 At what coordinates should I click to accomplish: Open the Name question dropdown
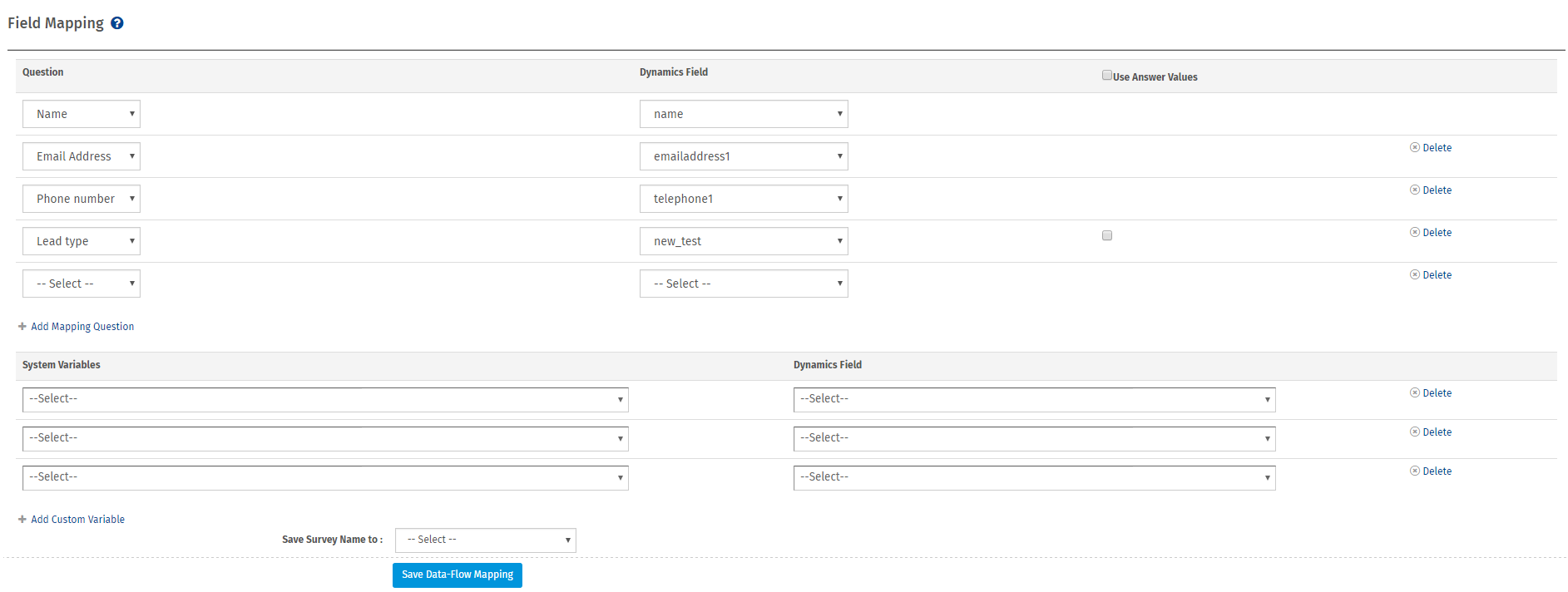(82, 114)
